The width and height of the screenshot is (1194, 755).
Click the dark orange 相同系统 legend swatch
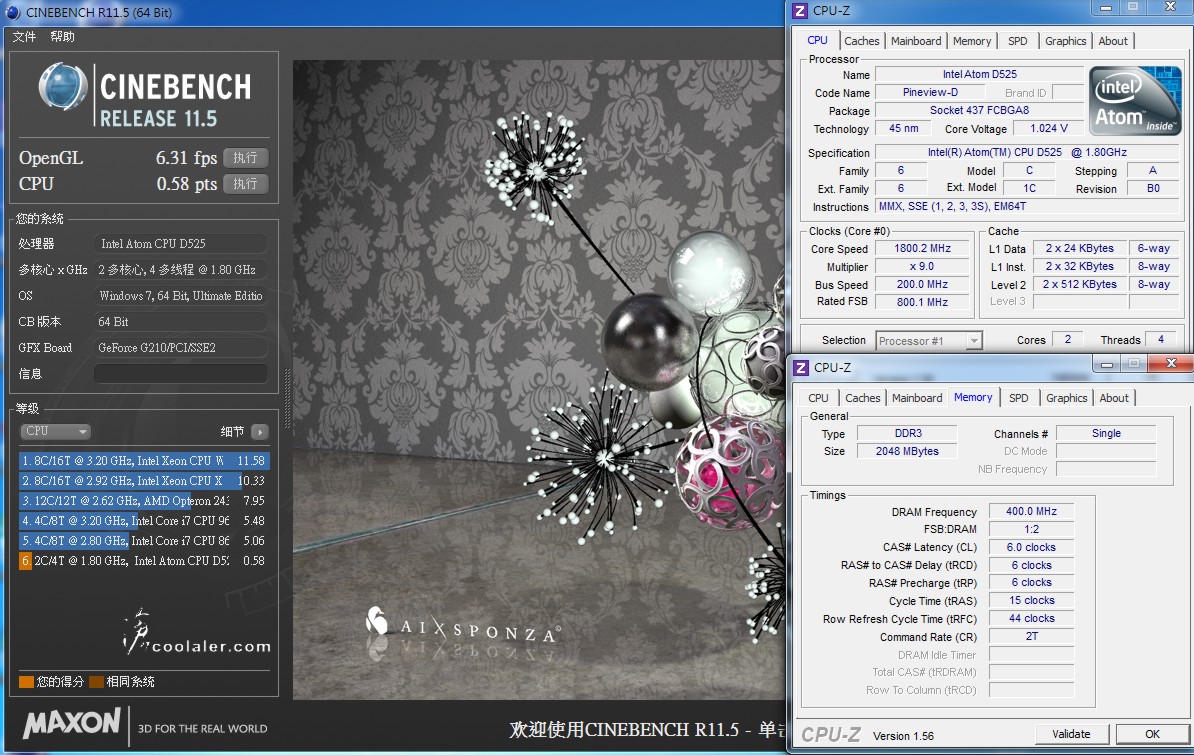[96, 682]
